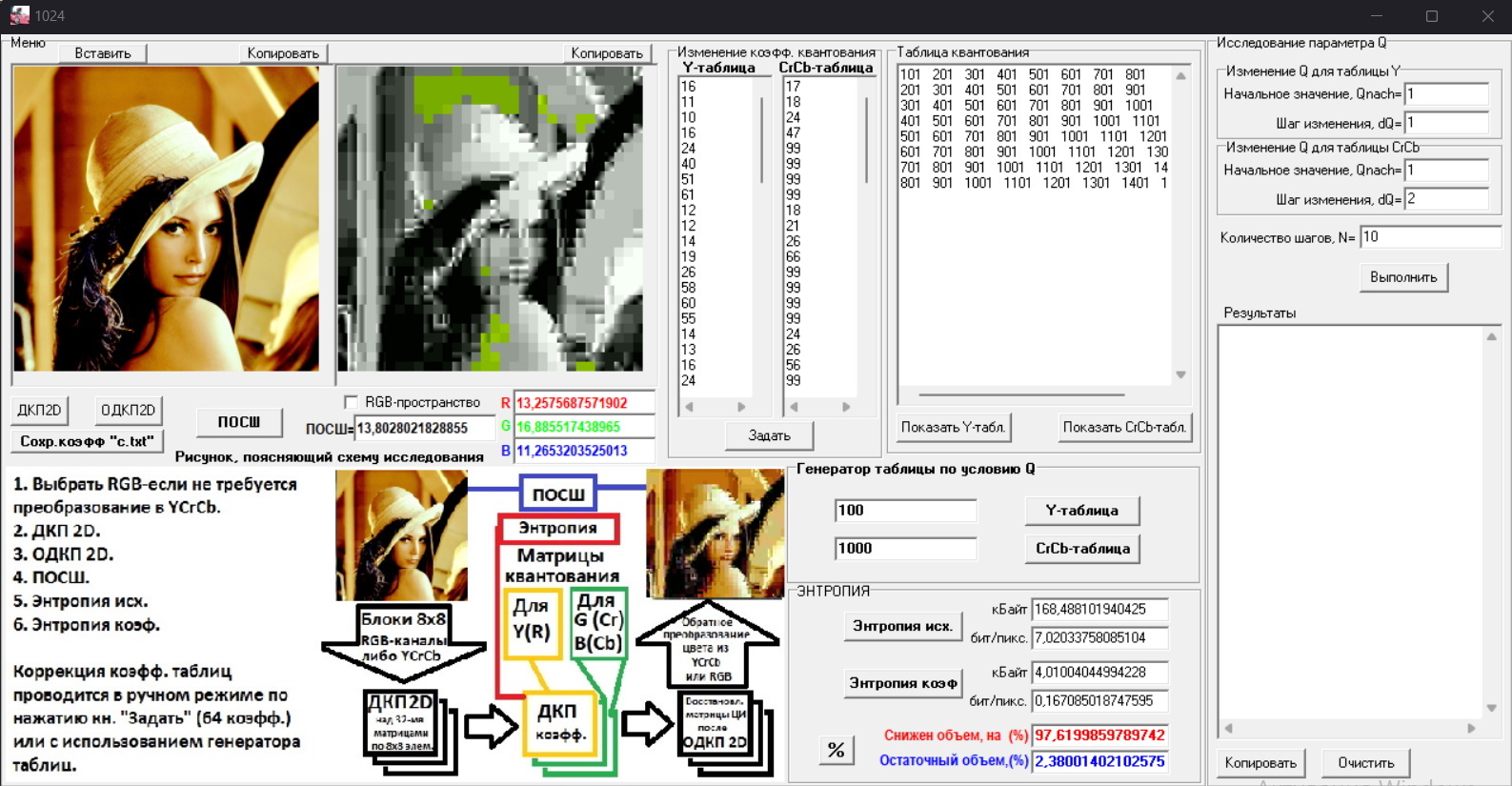
Task: Click the blue B value field
Action: [584, 451]
